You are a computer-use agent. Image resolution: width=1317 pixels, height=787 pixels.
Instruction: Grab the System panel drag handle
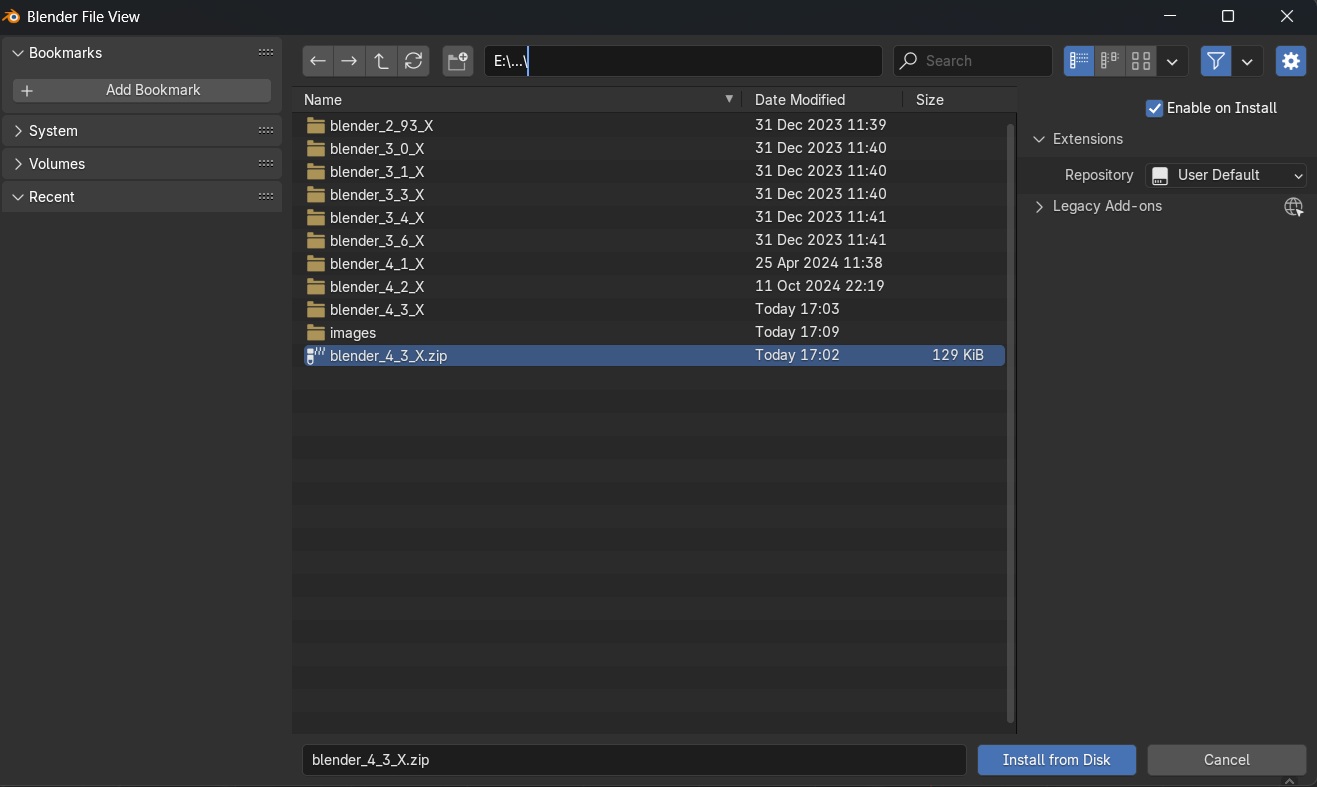point(265,130)
